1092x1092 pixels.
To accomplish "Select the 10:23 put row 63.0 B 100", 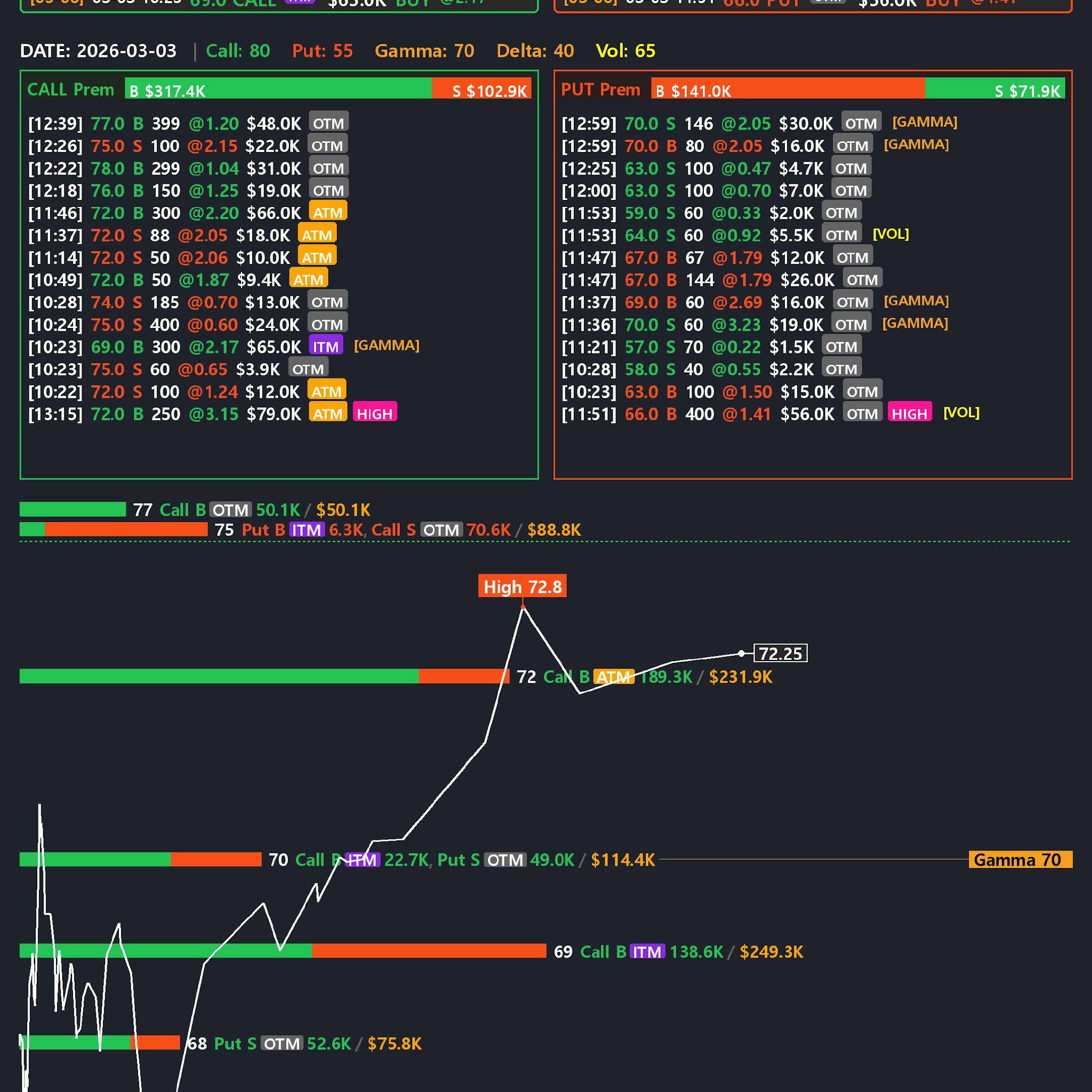I will pos(722,391).
